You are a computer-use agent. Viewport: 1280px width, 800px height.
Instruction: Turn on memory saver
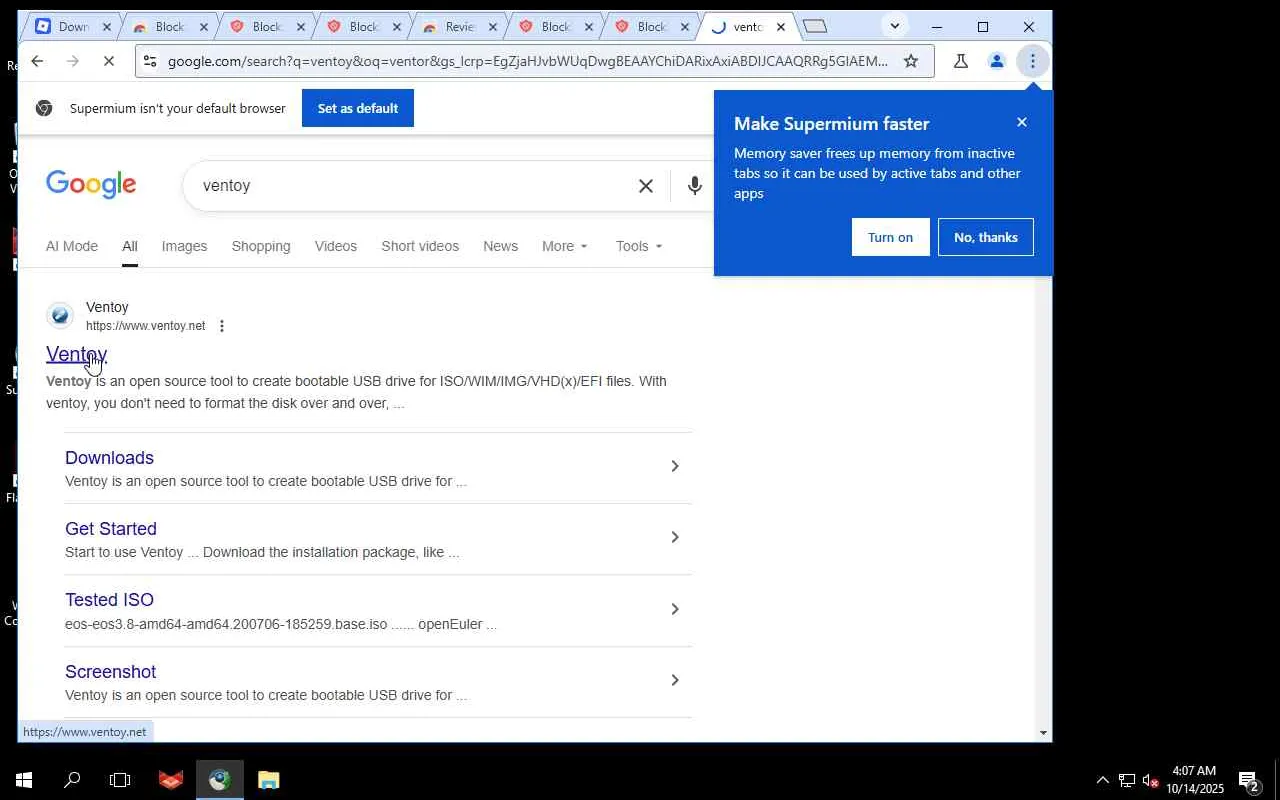point(890,237)
